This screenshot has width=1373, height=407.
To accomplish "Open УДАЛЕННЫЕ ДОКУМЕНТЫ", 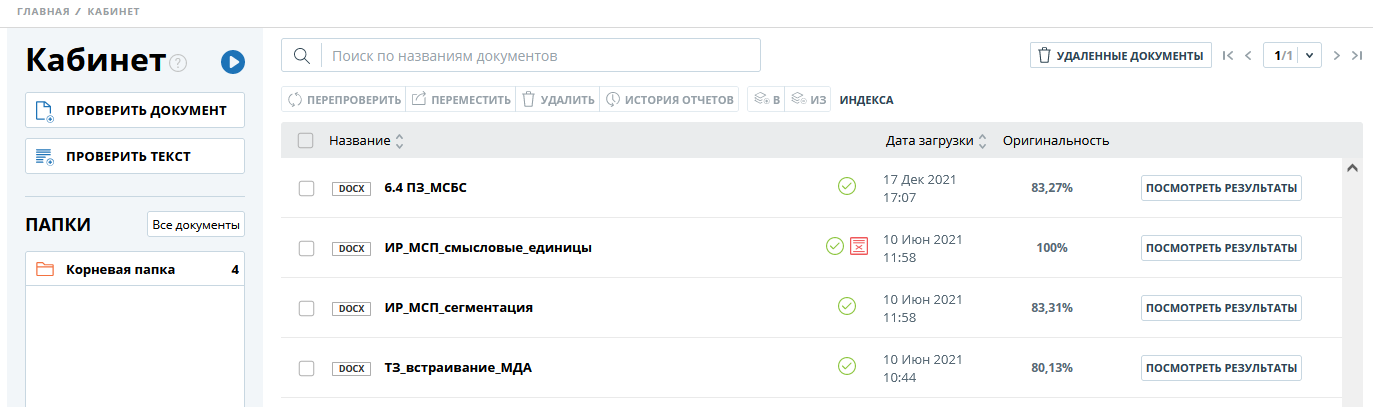I will [x=1120, y=56].
